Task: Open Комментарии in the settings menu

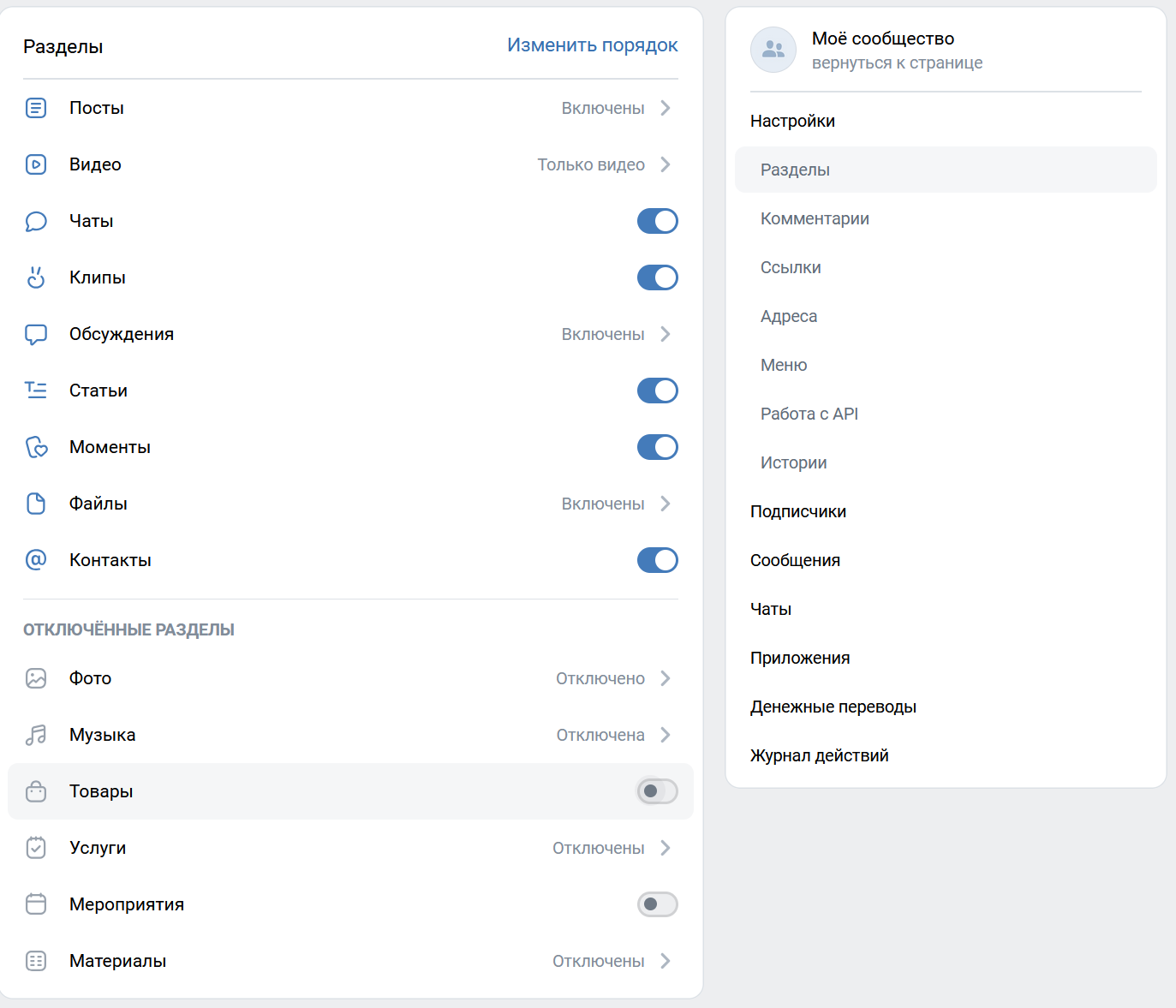Action: (815, 218)
